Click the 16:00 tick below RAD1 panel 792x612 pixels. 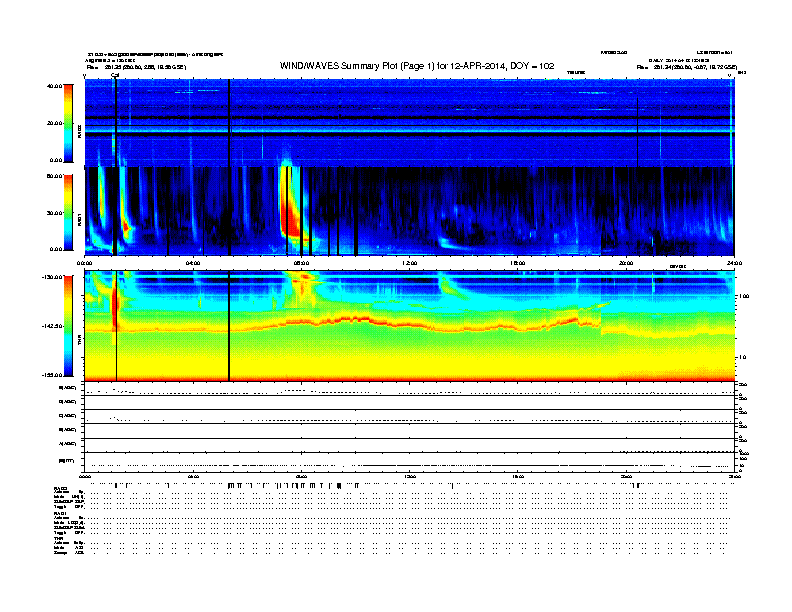[x=518, y=263]
